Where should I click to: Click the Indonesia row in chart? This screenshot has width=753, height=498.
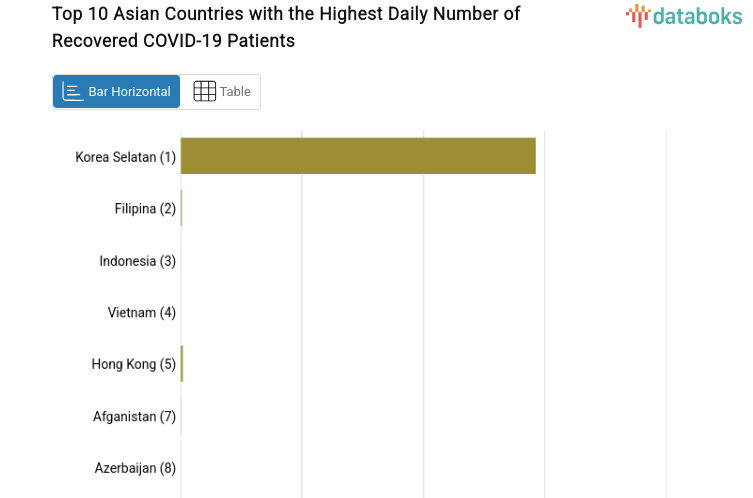300,261
